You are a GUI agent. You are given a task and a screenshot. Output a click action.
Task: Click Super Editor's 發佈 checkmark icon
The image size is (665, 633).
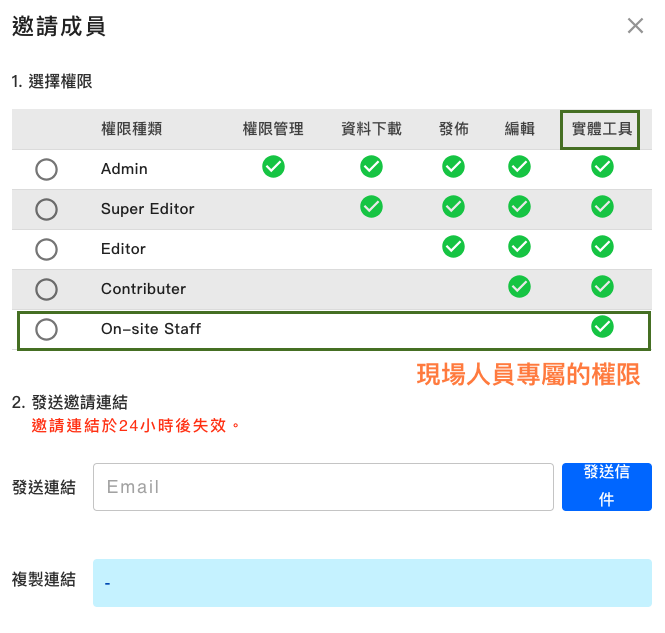[454, 207]
